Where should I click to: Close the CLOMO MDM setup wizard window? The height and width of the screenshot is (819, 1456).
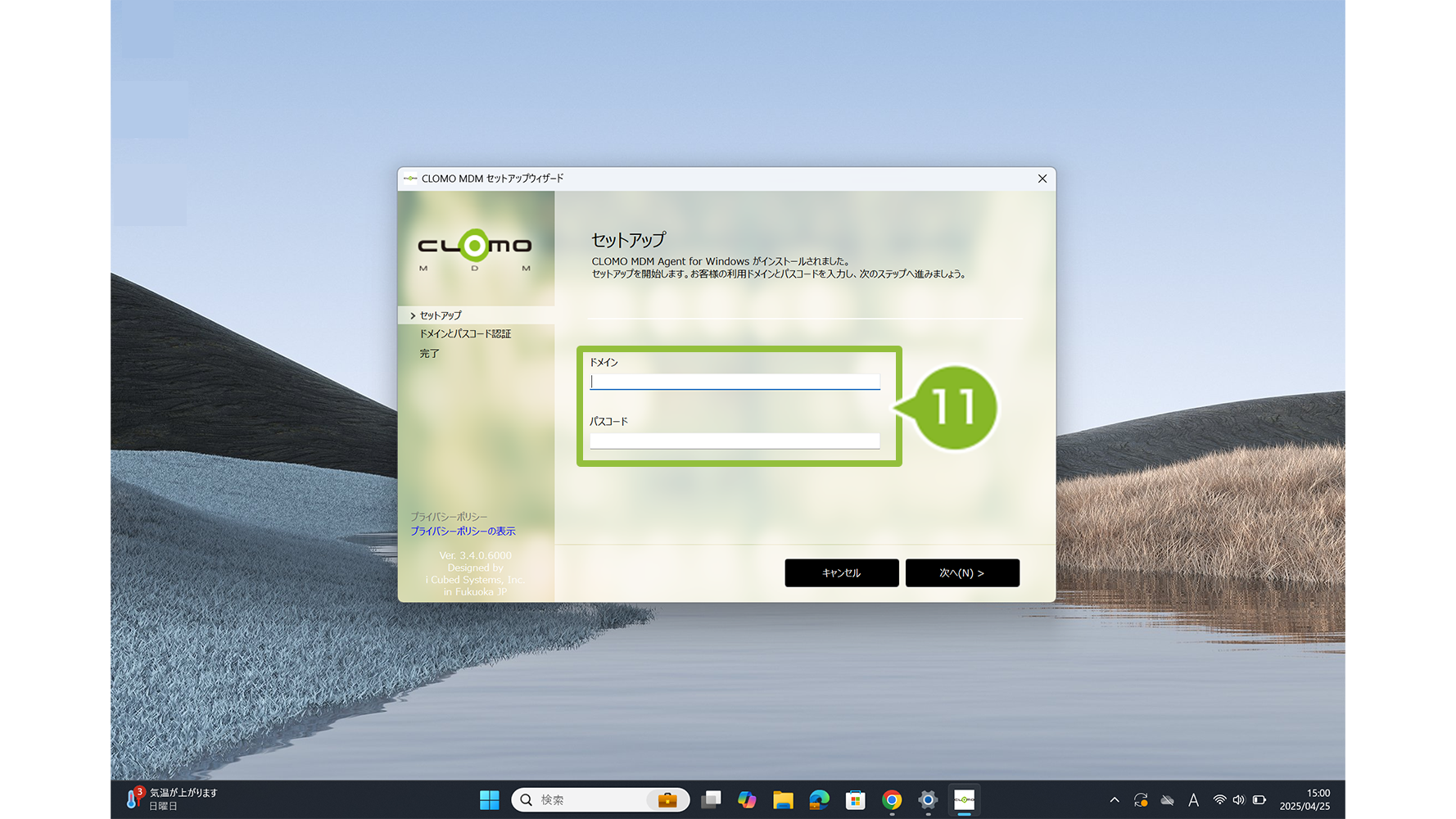tap(1042, 179)
